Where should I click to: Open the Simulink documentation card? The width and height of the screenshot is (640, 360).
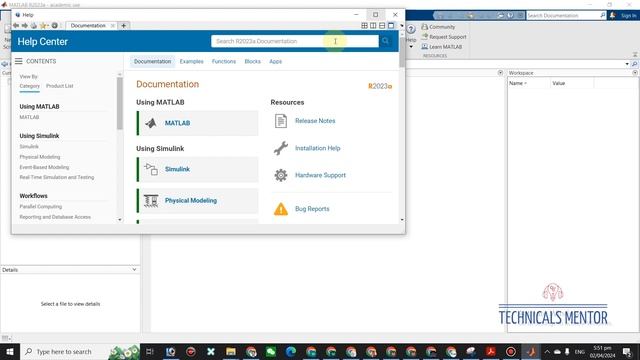pos(198,169)
